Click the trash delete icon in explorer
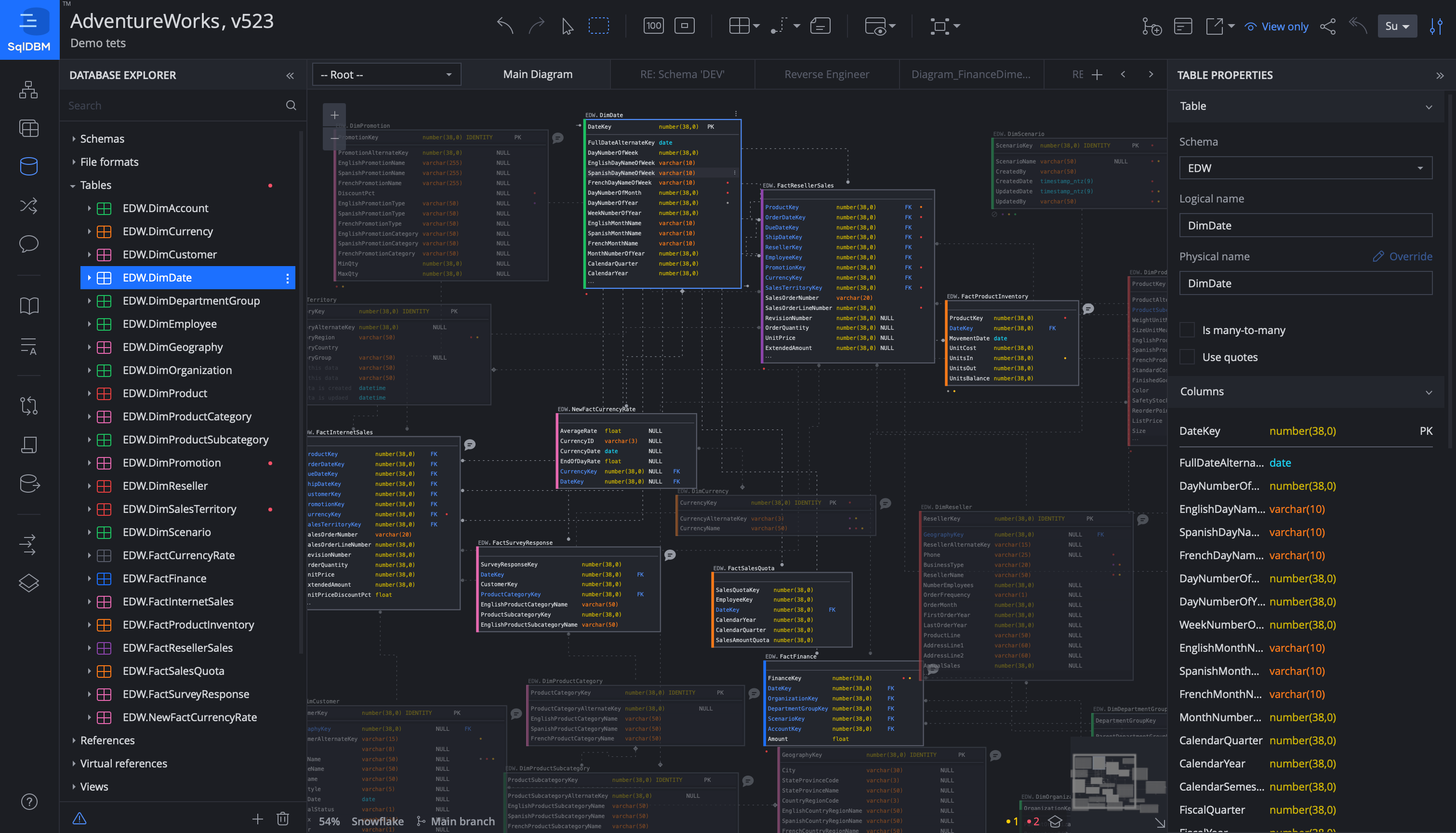 point(282,819)
